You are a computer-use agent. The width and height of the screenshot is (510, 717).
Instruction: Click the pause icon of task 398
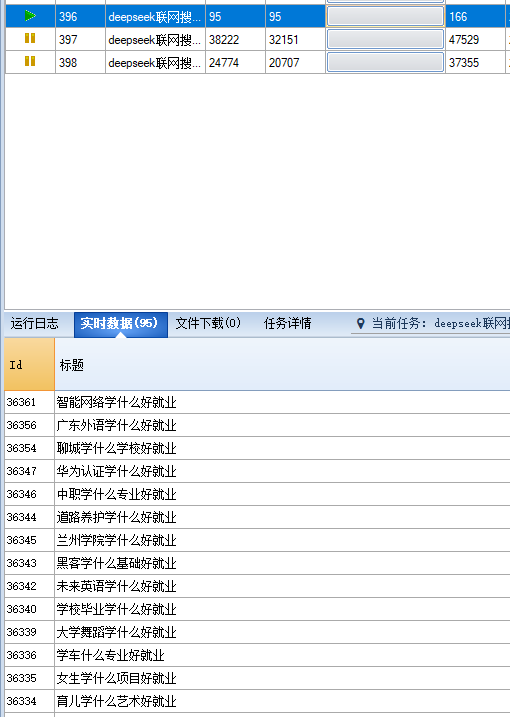pyautogui.click(x=30, y=61)
